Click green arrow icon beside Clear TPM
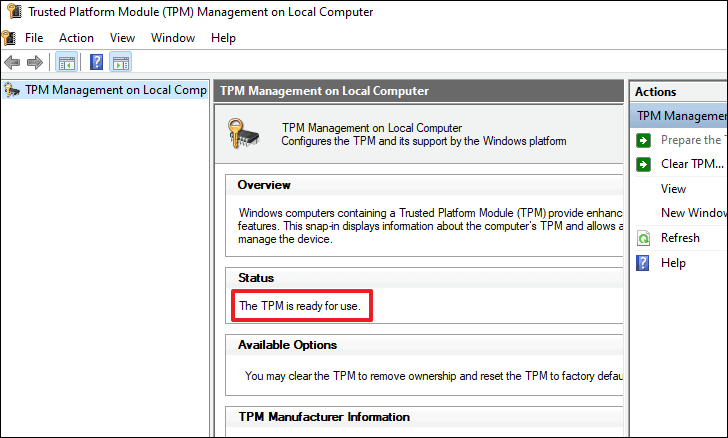The width and height of the screenshot is (728, 438). pos(644,164)
